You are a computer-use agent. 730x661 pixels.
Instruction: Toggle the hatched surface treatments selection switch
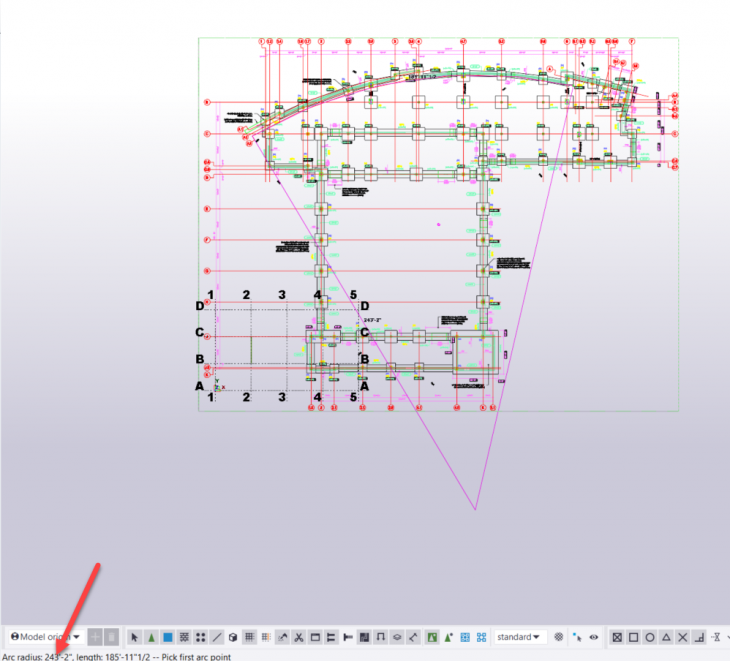tap(184, 637)
